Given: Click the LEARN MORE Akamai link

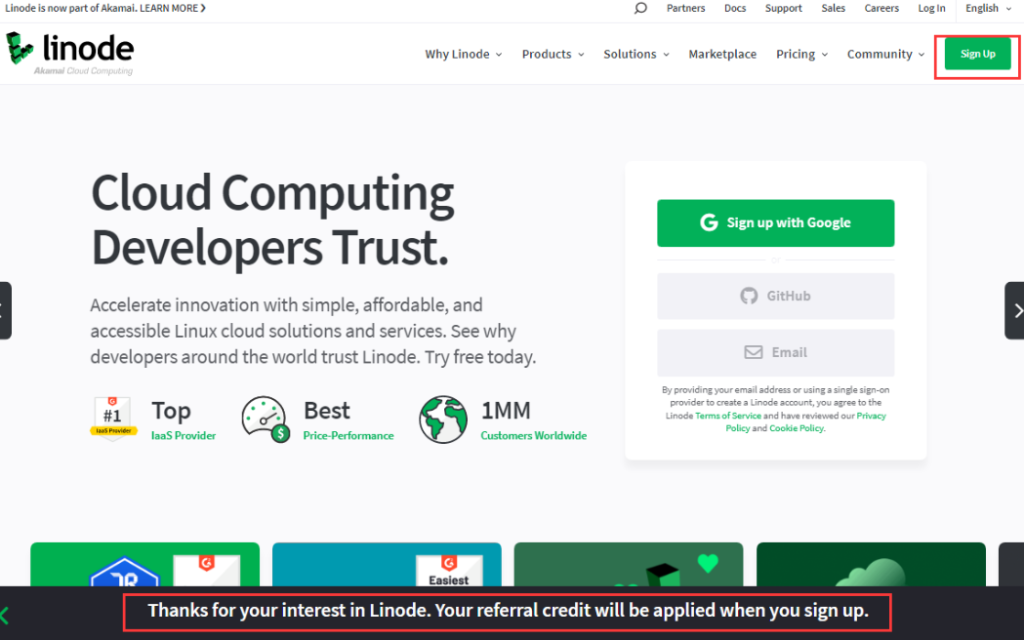Looking at the screenshot, I should tap(172, 8).
